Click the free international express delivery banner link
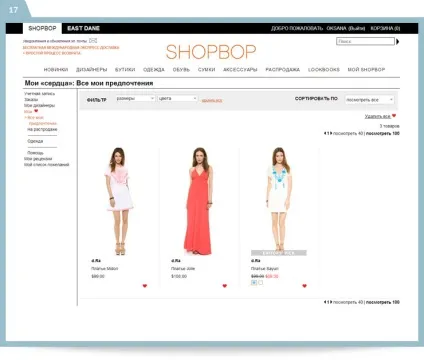 [x=71, y=48]
